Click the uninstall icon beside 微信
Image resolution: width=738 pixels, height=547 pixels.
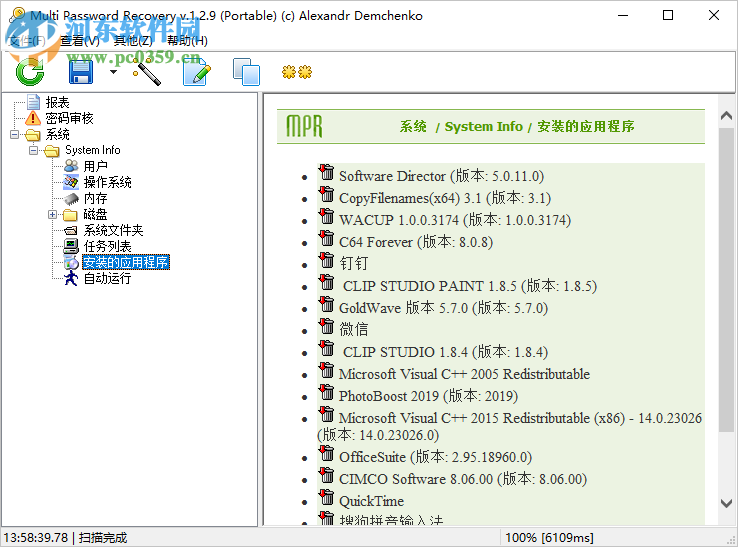coord(326,326)
